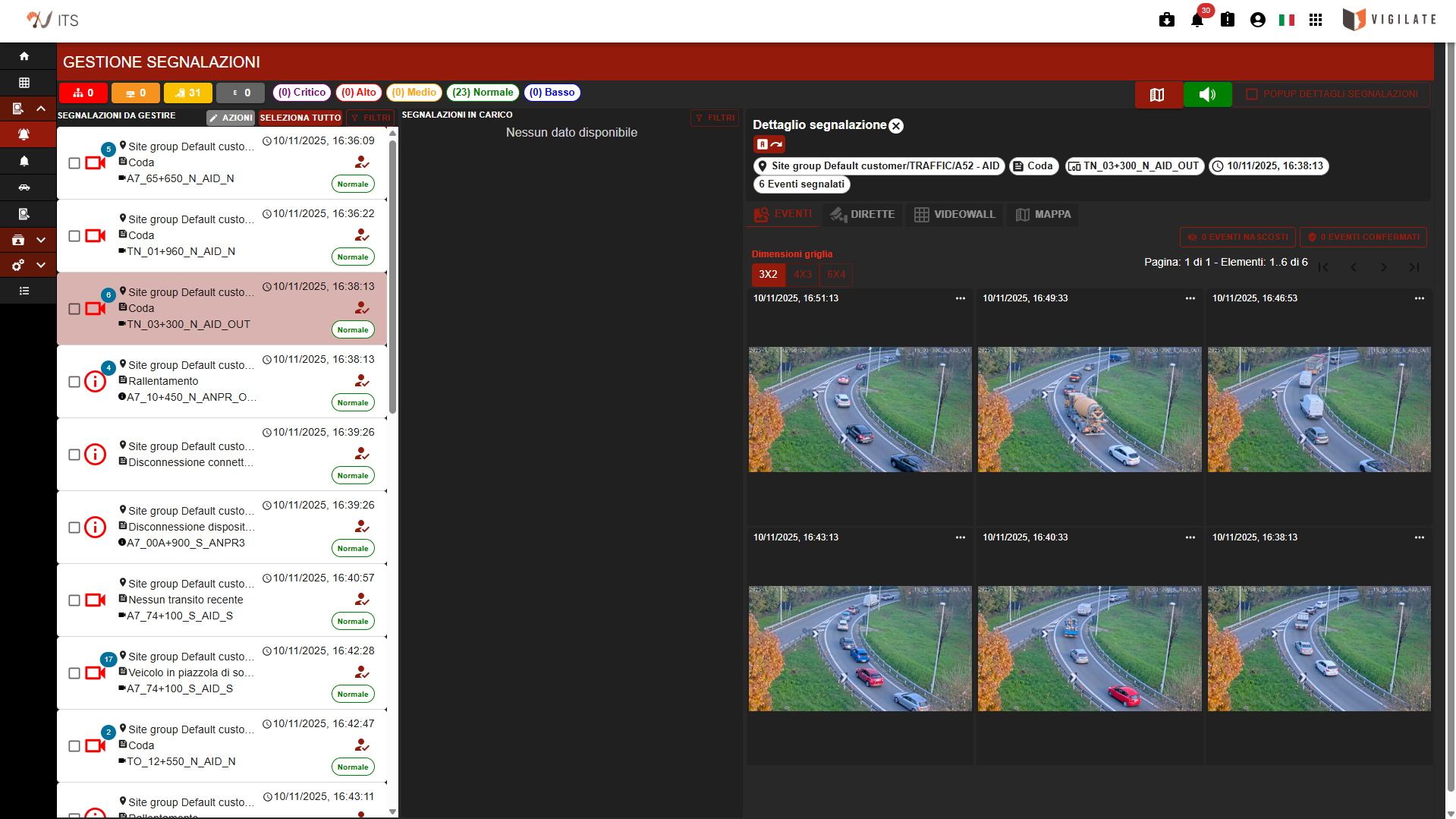Select the 4X3 grid size
The image size is (1456, 819).
point(803,274)
